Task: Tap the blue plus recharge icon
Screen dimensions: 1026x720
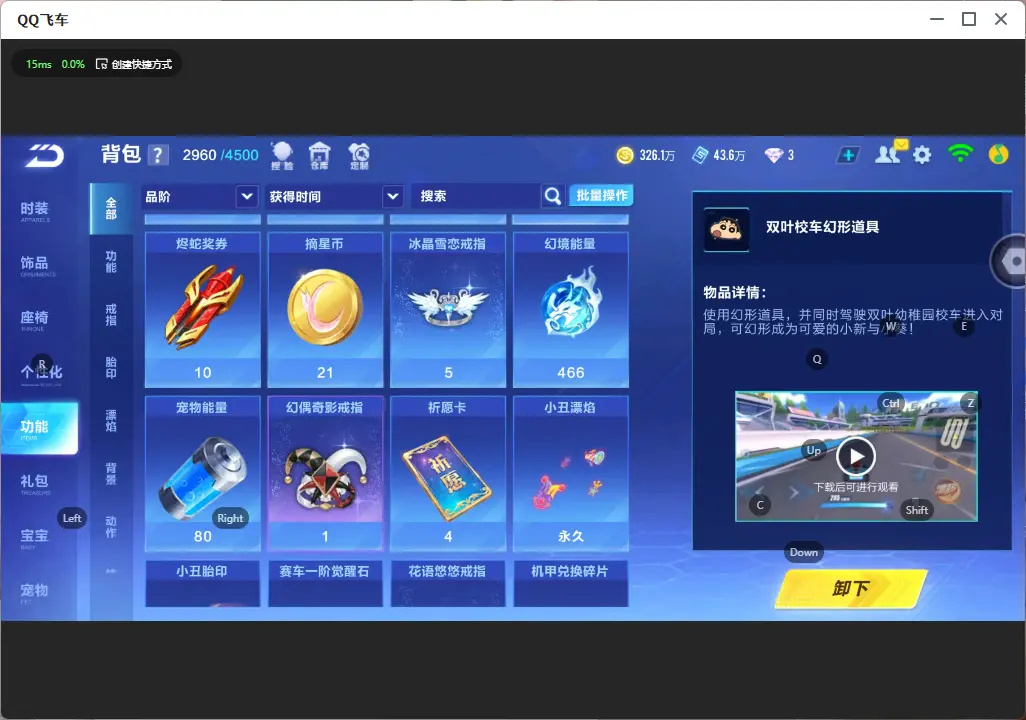Action: click(847, 155)
